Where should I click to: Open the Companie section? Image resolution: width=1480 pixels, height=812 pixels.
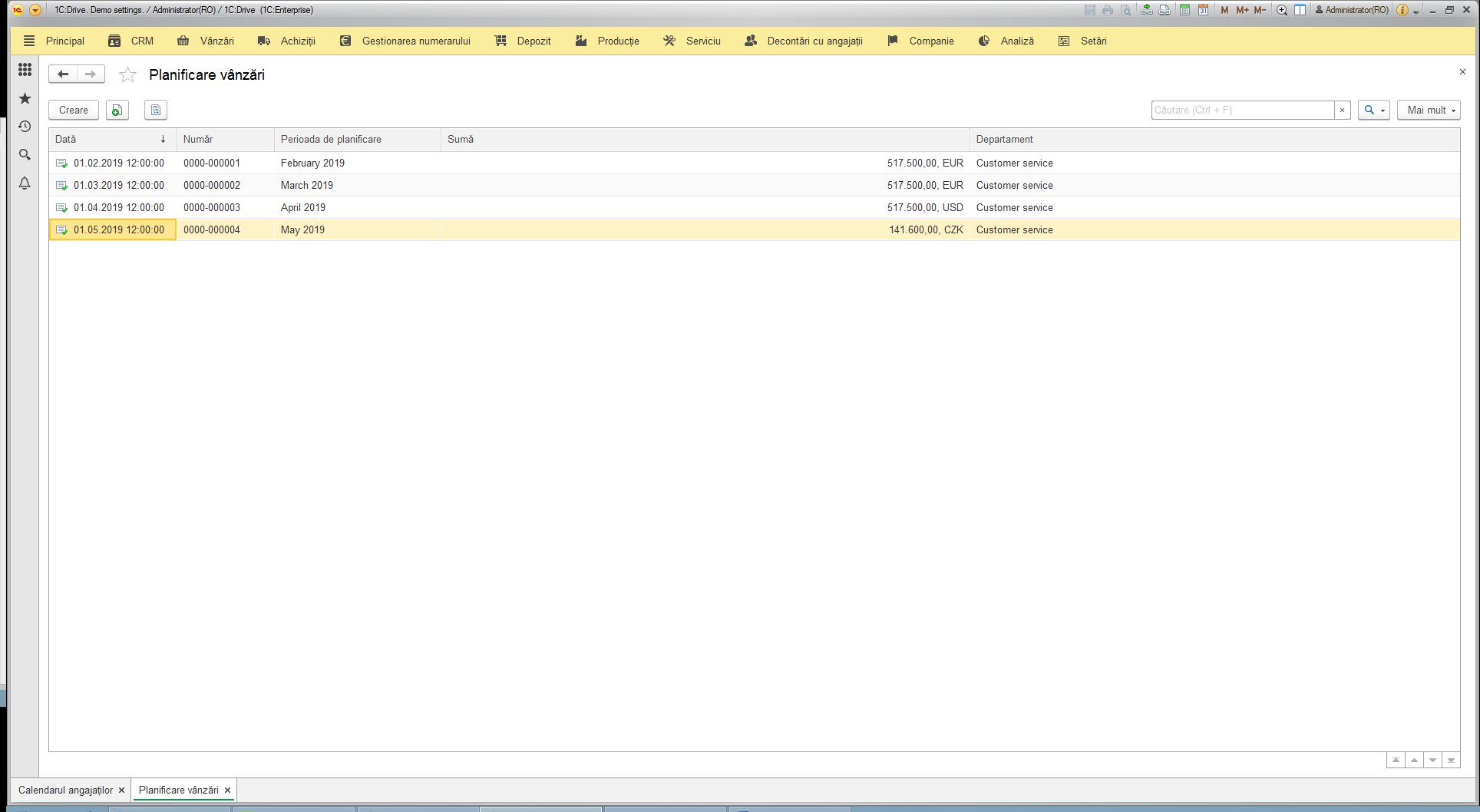[x=920, y=41]
